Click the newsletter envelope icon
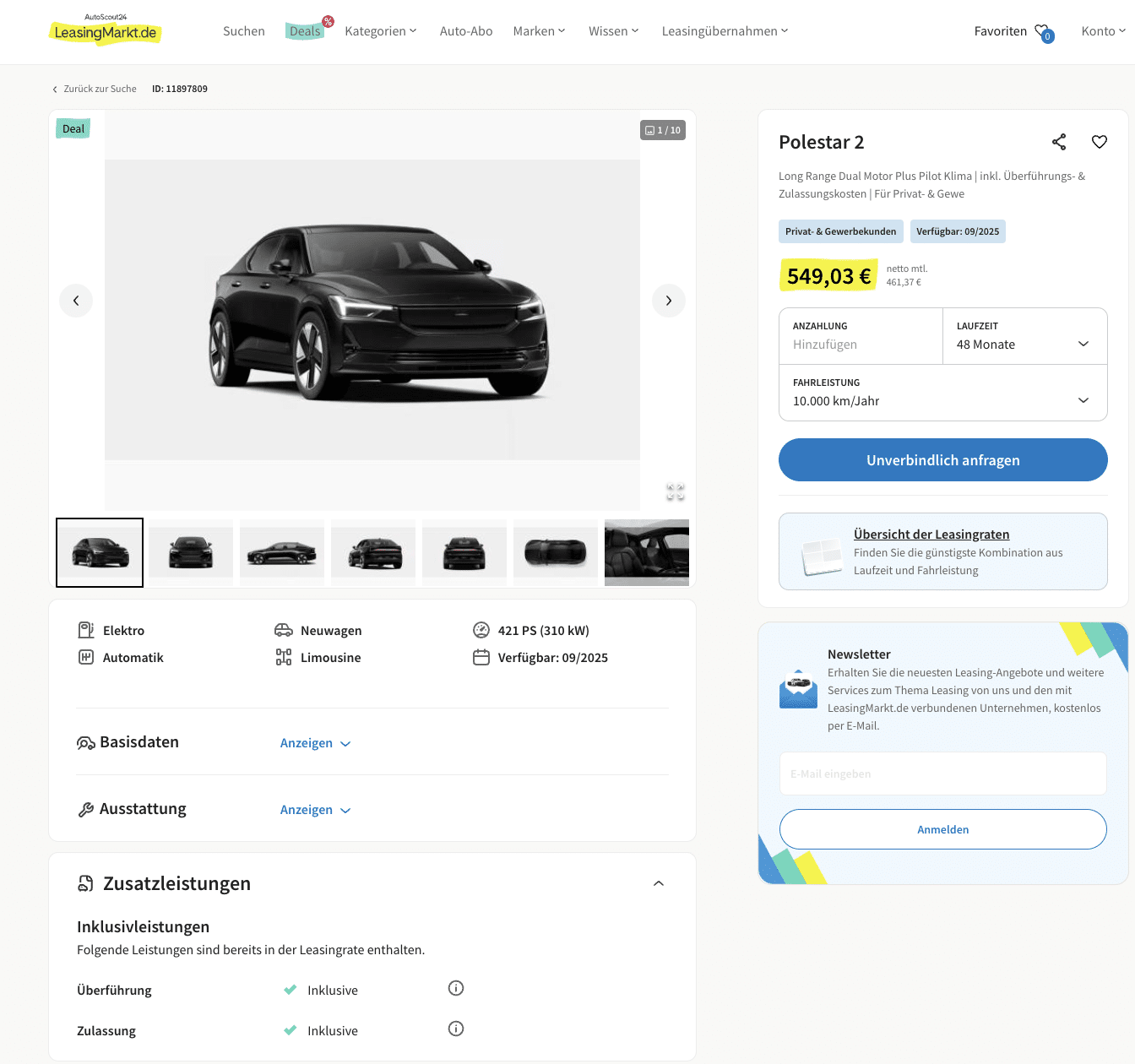The image size is (1135, 1064). click(x=798, y=689)
